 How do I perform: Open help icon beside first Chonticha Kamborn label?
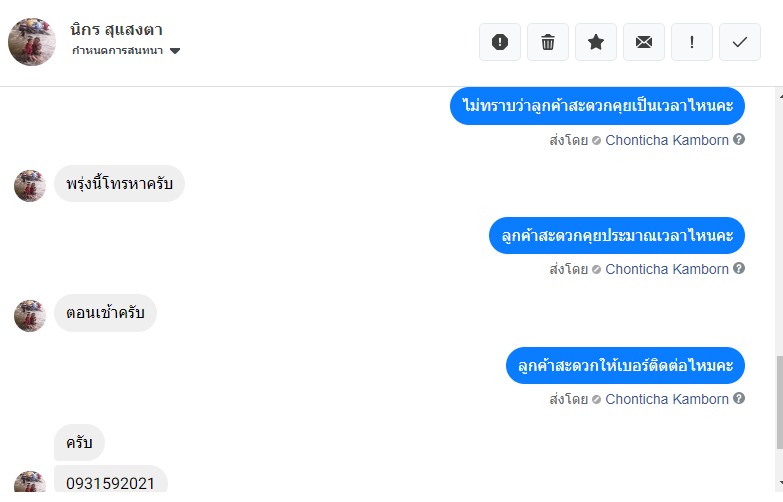point(739,139)
